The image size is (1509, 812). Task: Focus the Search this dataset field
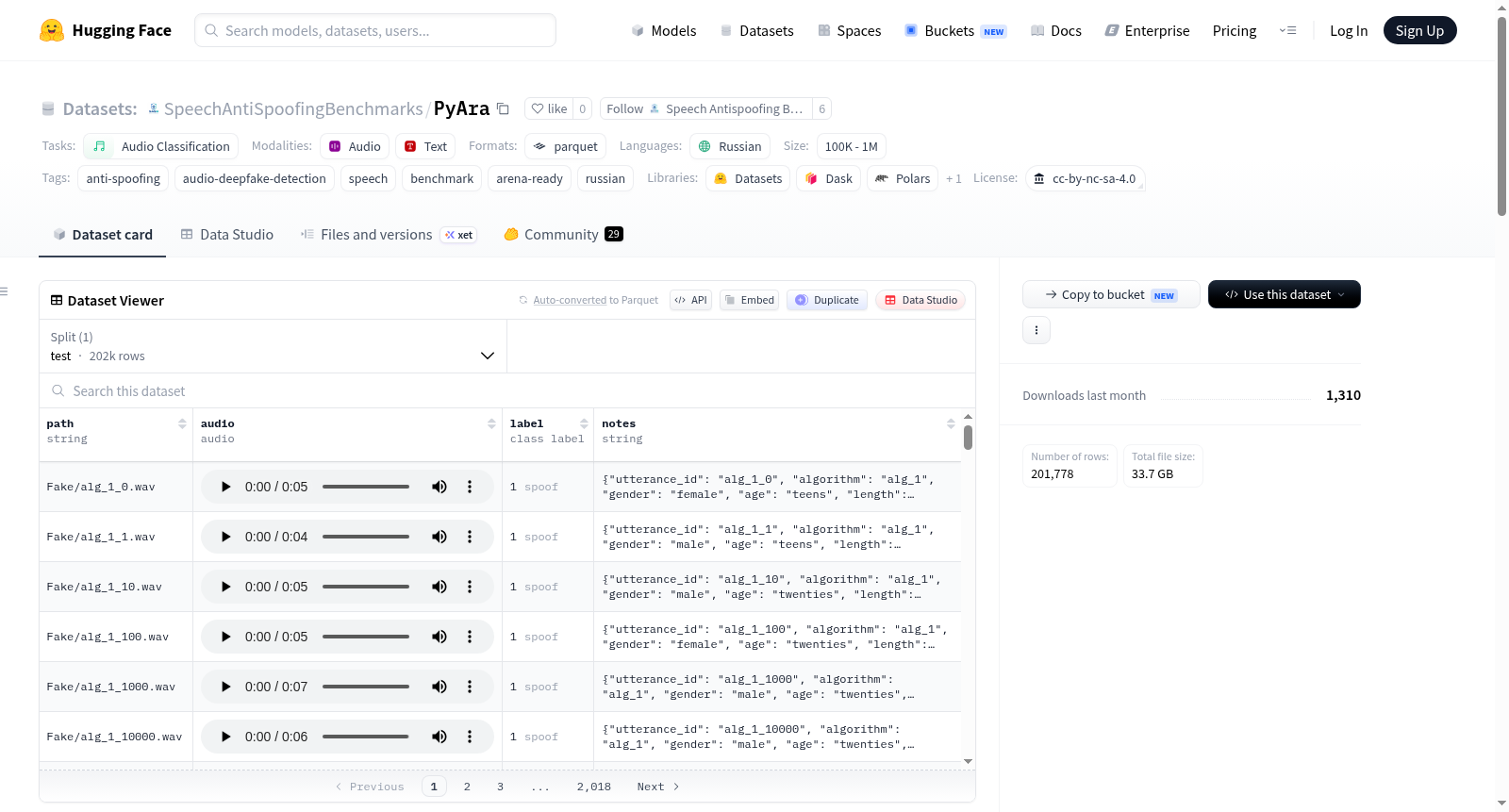[507, 390]
